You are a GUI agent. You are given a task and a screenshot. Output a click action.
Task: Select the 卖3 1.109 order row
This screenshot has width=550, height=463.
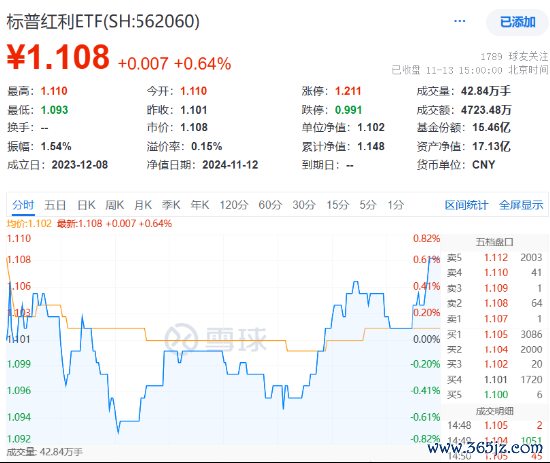tap(495, 288)
